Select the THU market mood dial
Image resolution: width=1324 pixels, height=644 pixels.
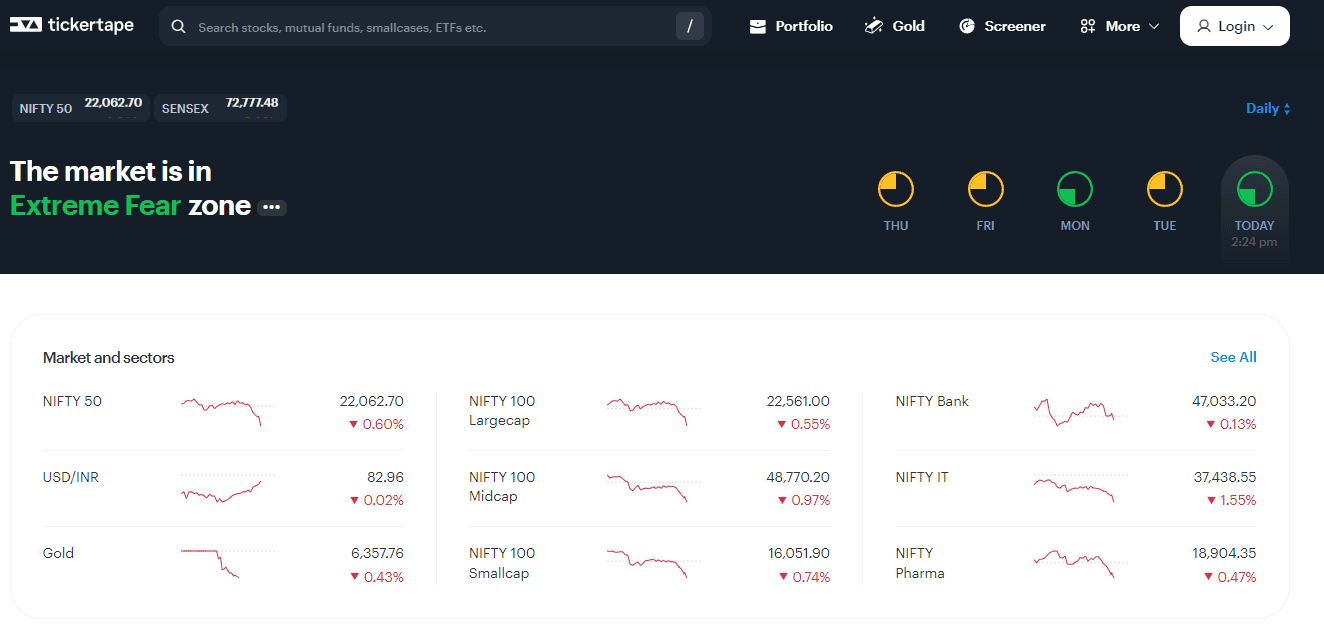(896, 189)
